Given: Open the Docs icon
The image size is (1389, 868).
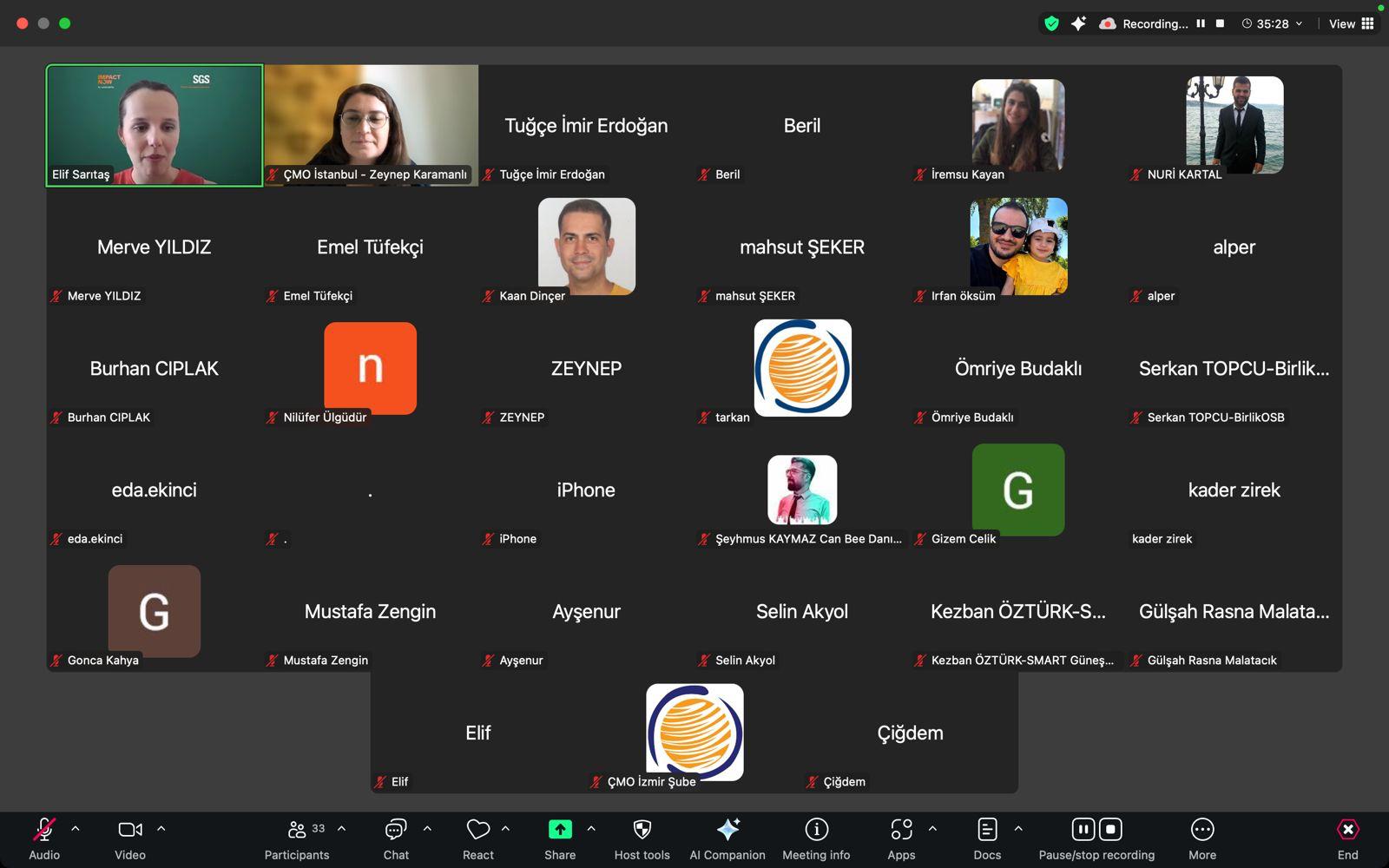Looking at the screenshot, I should pos(987,831).
